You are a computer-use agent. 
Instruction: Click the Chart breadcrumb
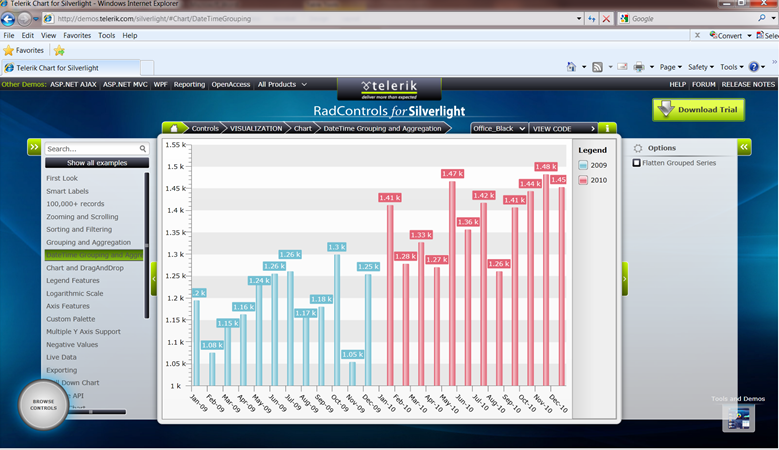pyautogui.click(x=303, y=128)
